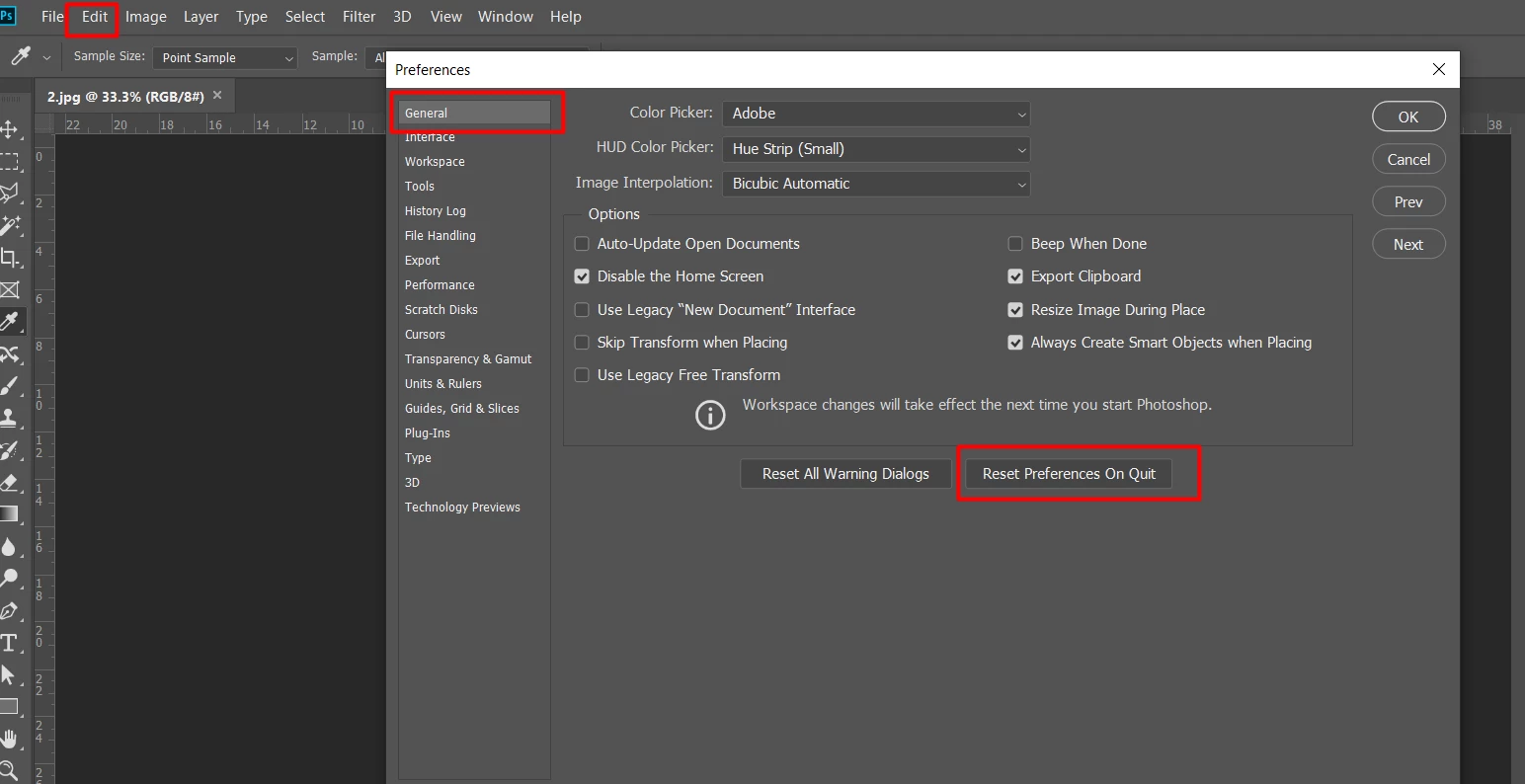This screenshot has height=784, width=1525.
Task: Select the Pen tool
Action: [x=10, y=610]
